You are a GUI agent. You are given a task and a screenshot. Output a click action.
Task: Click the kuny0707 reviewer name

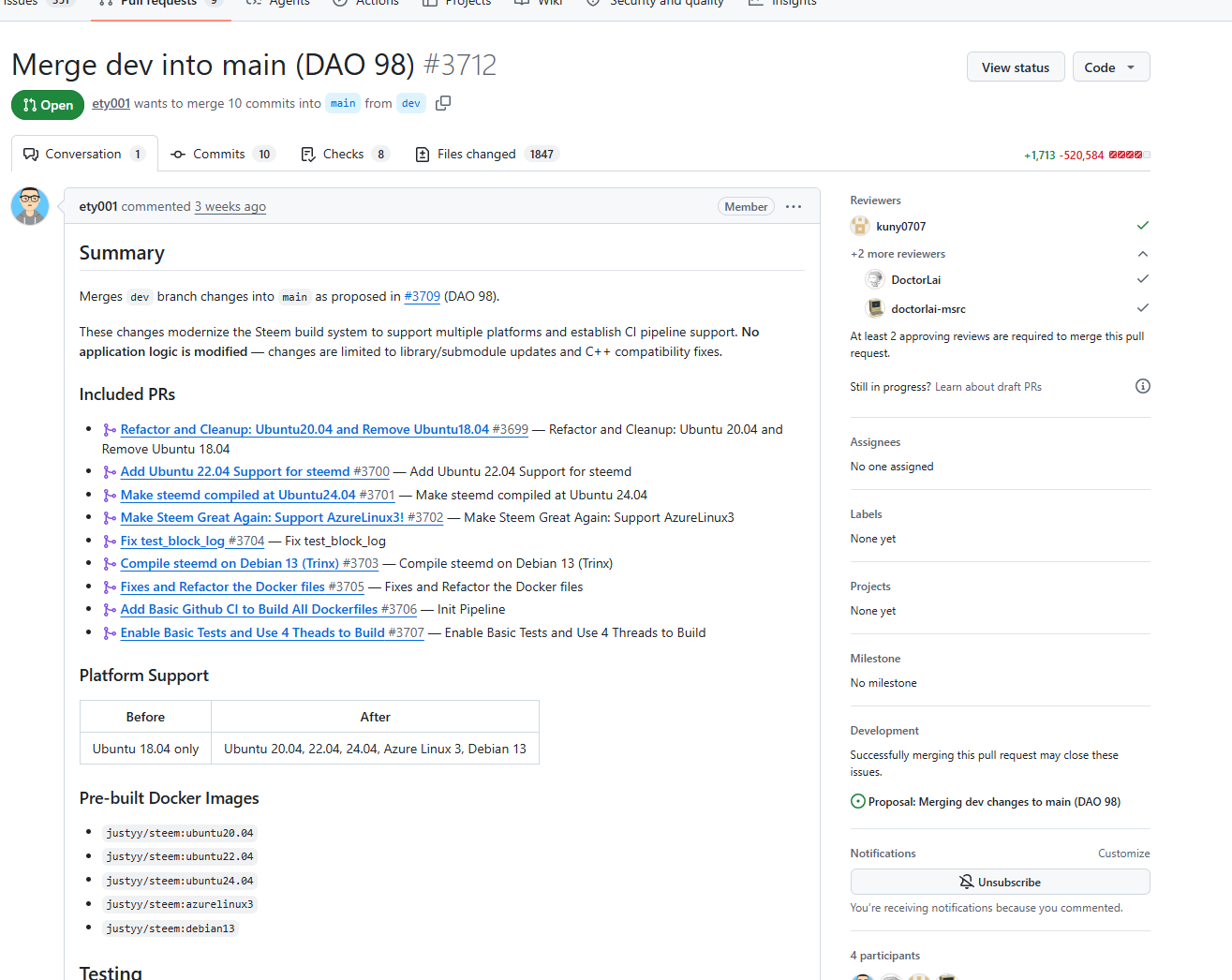pyautogui.click(x=901, y=226)
